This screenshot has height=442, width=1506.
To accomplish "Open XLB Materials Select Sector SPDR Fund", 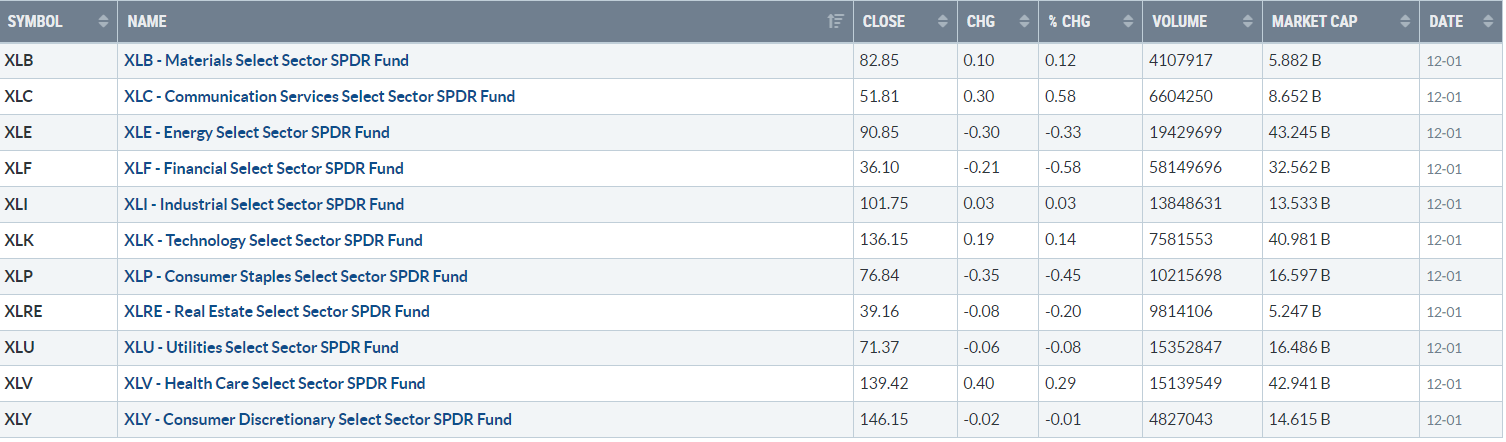I will (266, 60).
